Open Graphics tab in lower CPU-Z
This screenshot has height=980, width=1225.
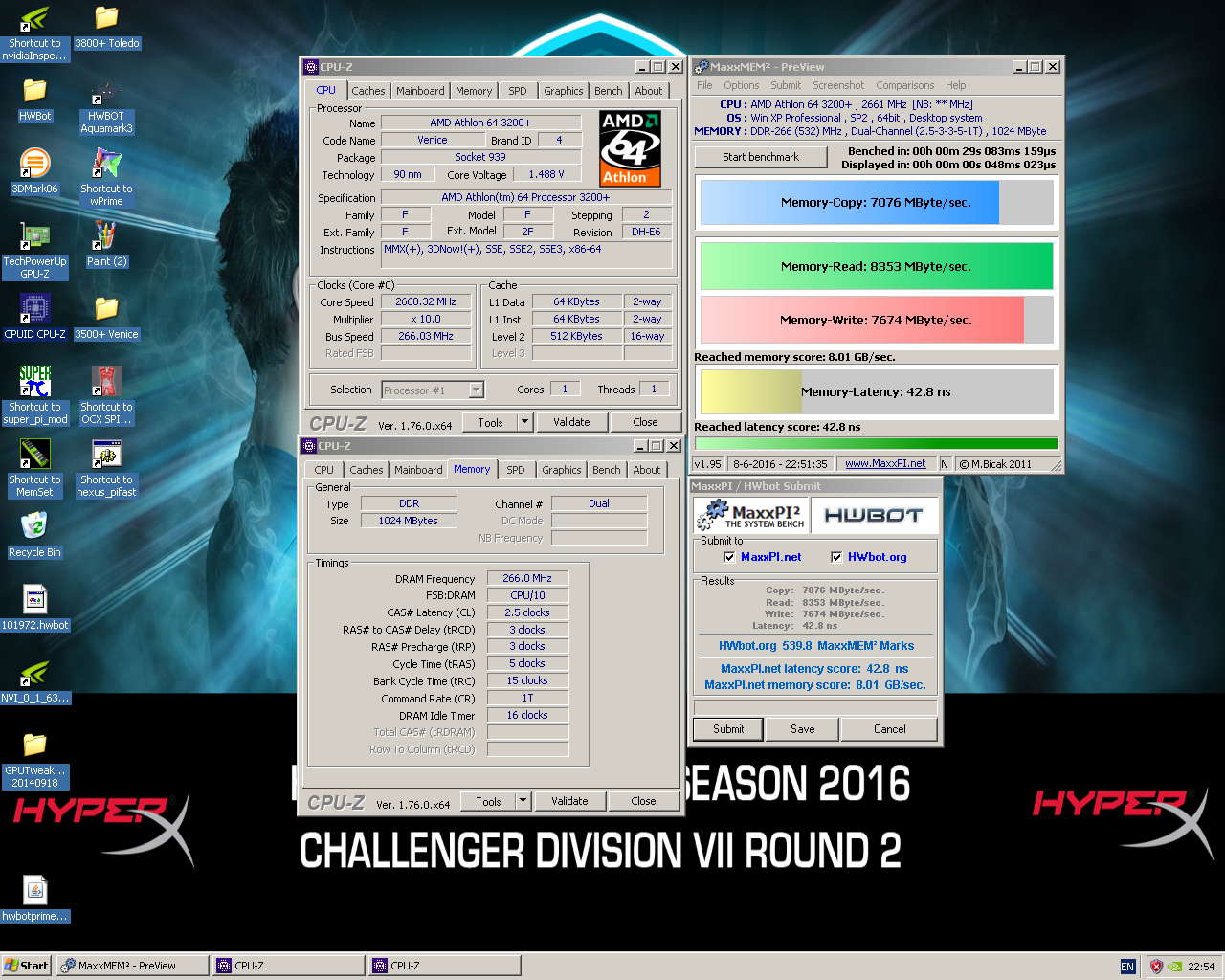[x=562, y=470]
